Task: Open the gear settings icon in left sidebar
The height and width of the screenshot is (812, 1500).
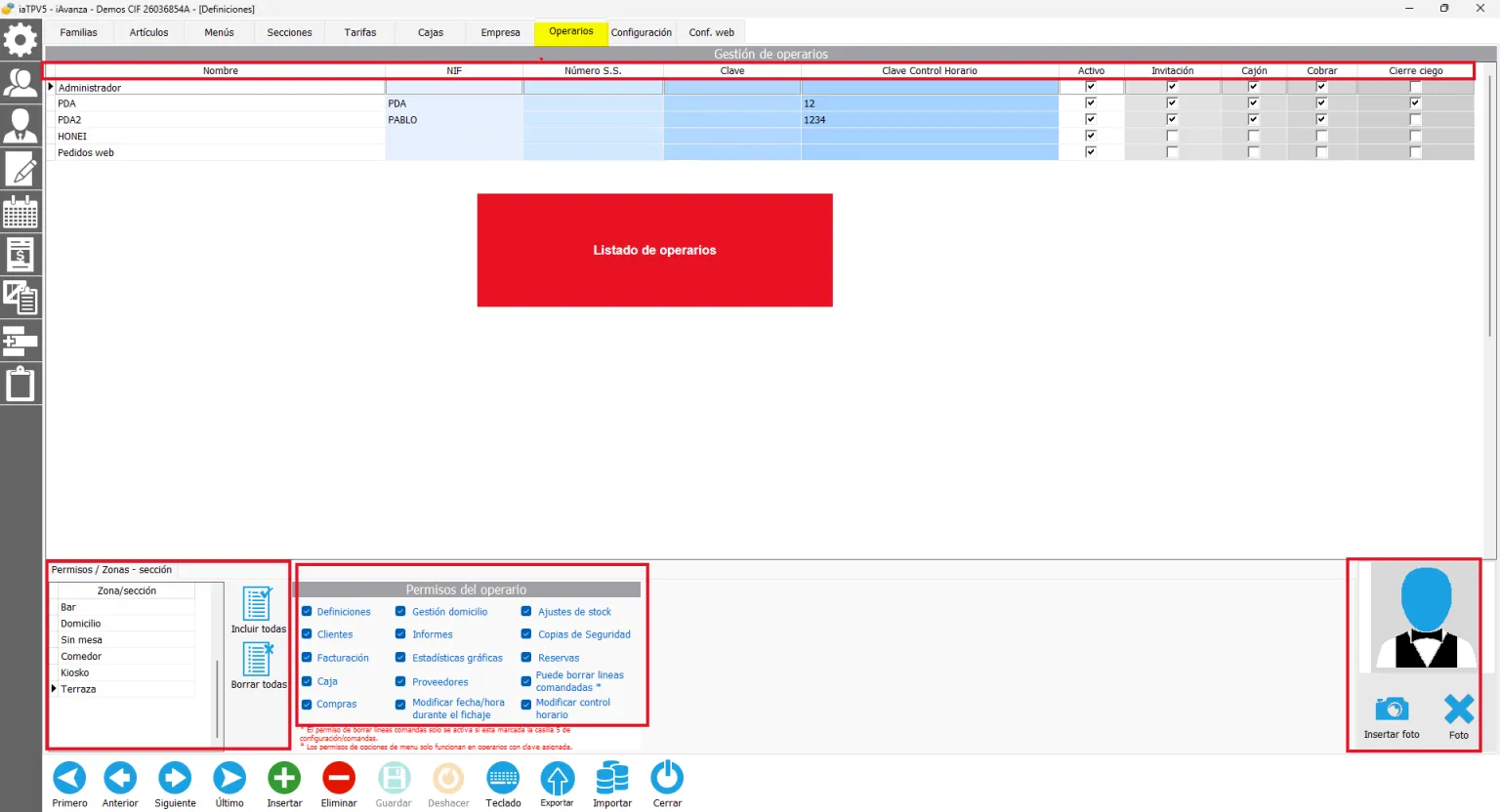Action: click(x=21, y=40)
